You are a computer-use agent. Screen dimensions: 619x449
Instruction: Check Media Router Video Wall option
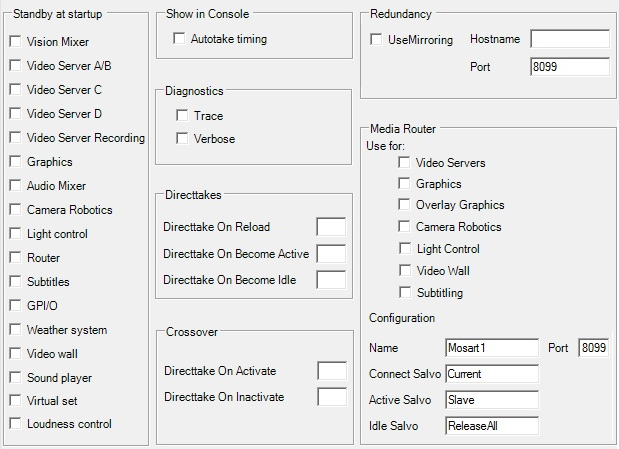click(404, 271)
